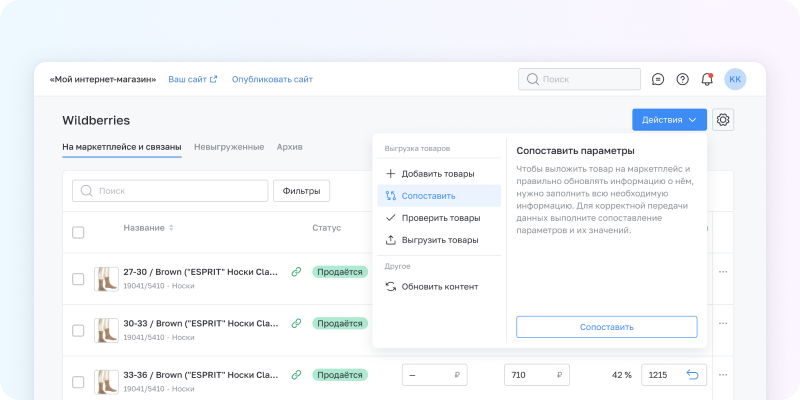This screenshot has height=400, width=800.
Task: Click the price field showing 710
Action: tap(537, 375)
